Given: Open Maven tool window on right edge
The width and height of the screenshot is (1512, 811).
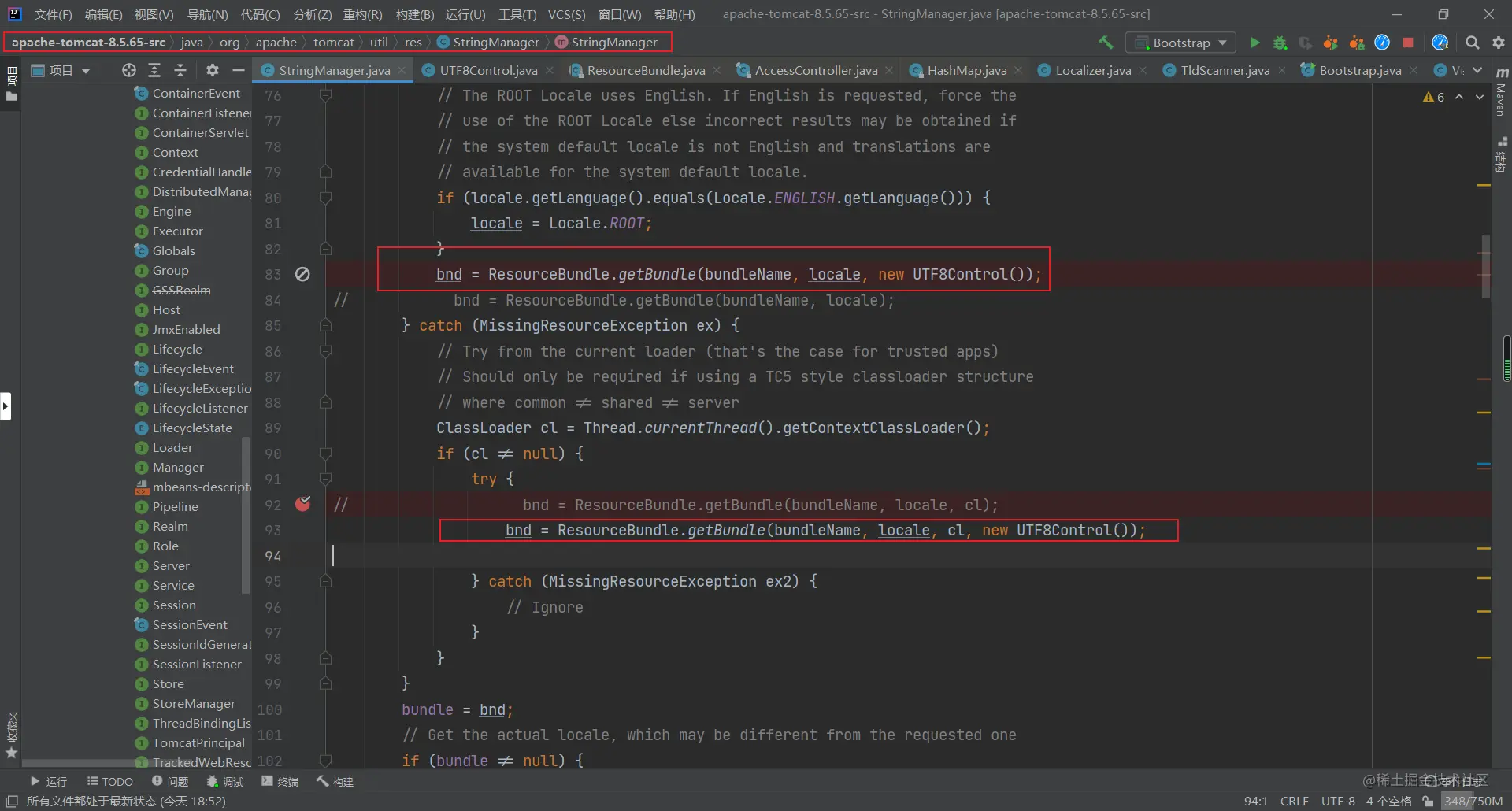Looking at the screenshot, I should [x=1502, y=93].
